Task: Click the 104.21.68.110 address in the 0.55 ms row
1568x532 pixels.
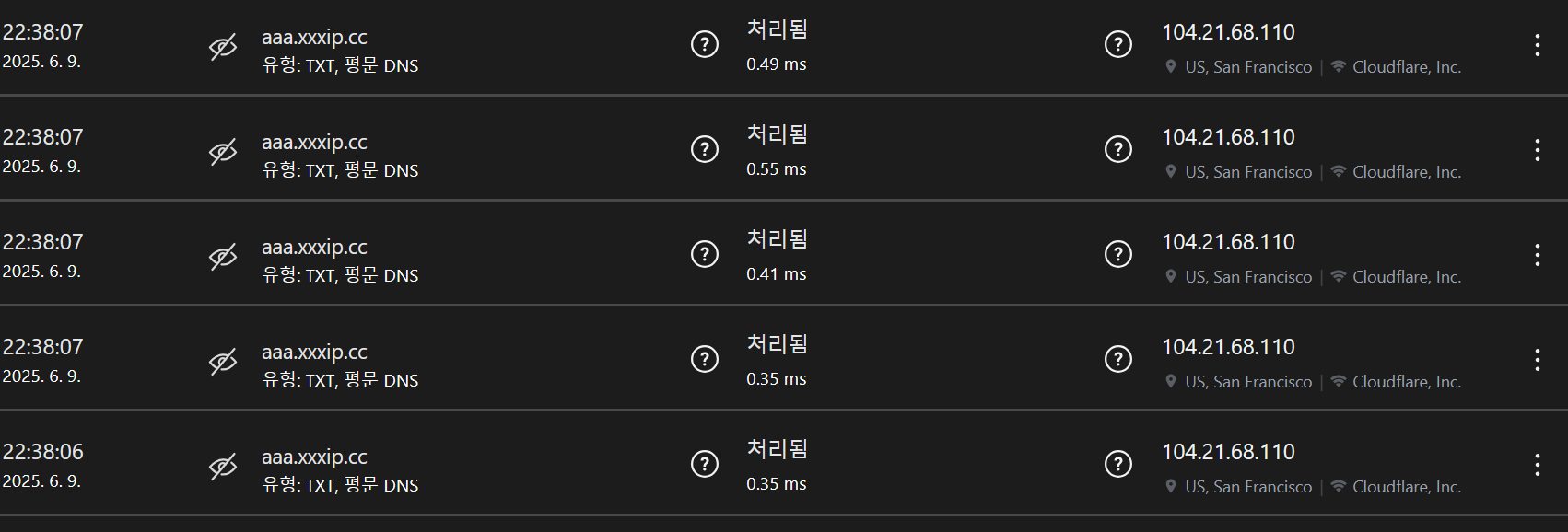Action: click(1228, 137)
